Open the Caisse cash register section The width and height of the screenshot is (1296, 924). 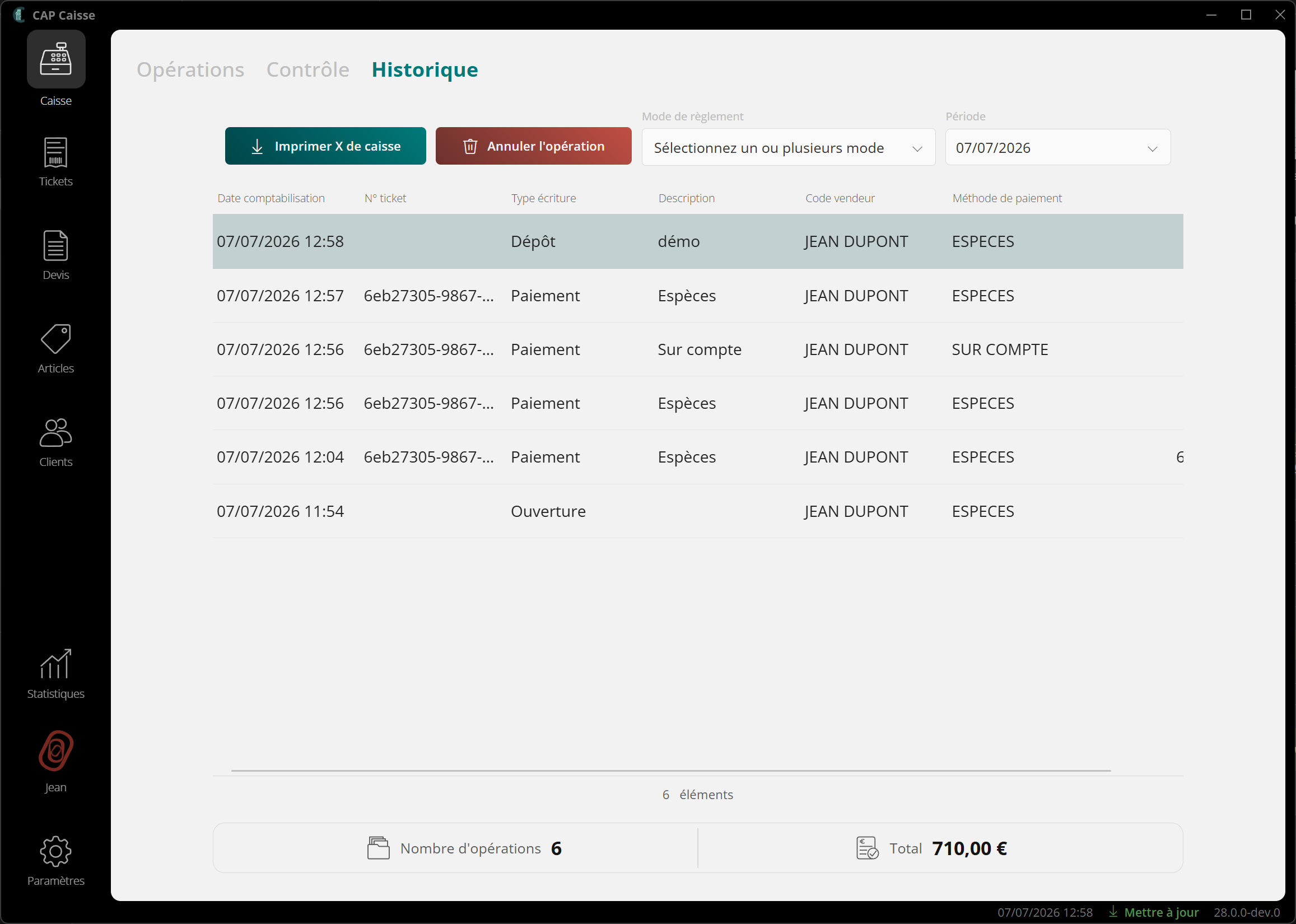click(56, 69)
